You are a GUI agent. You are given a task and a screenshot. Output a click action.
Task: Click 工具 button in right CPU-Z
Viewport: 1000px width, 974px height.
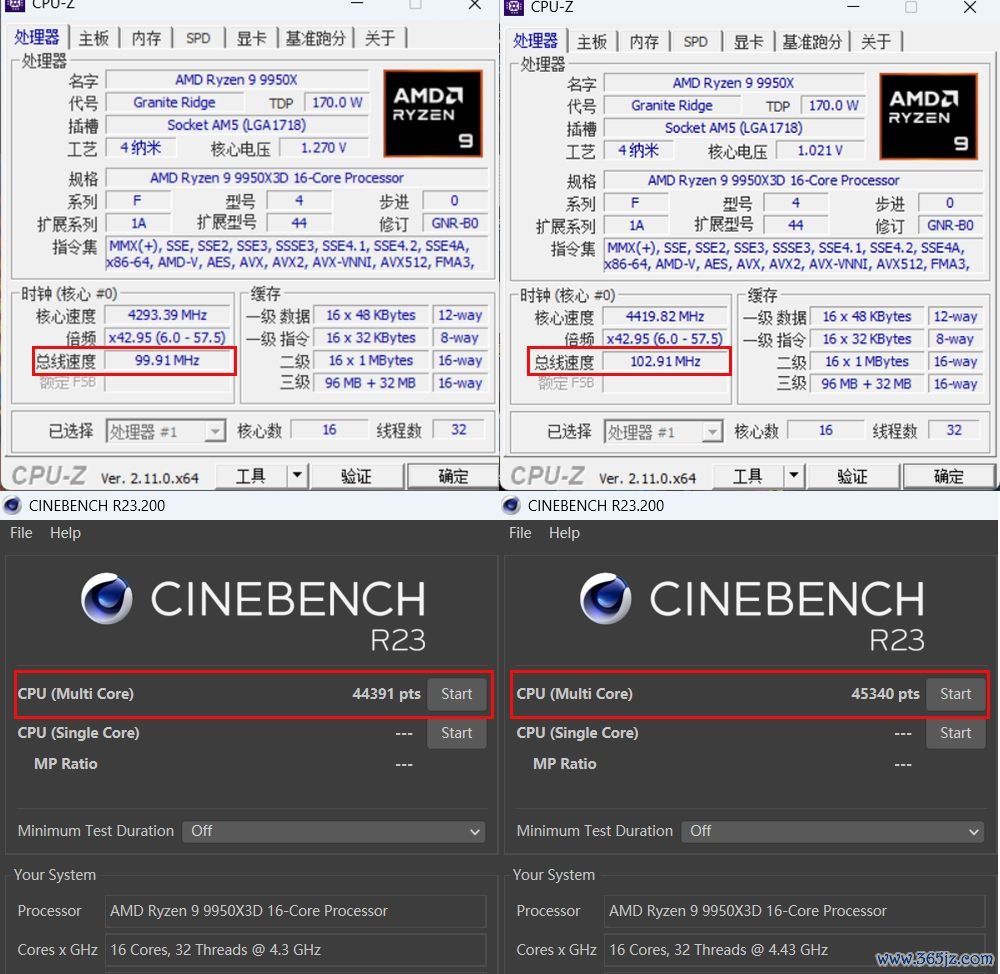(x=748, y=476)
